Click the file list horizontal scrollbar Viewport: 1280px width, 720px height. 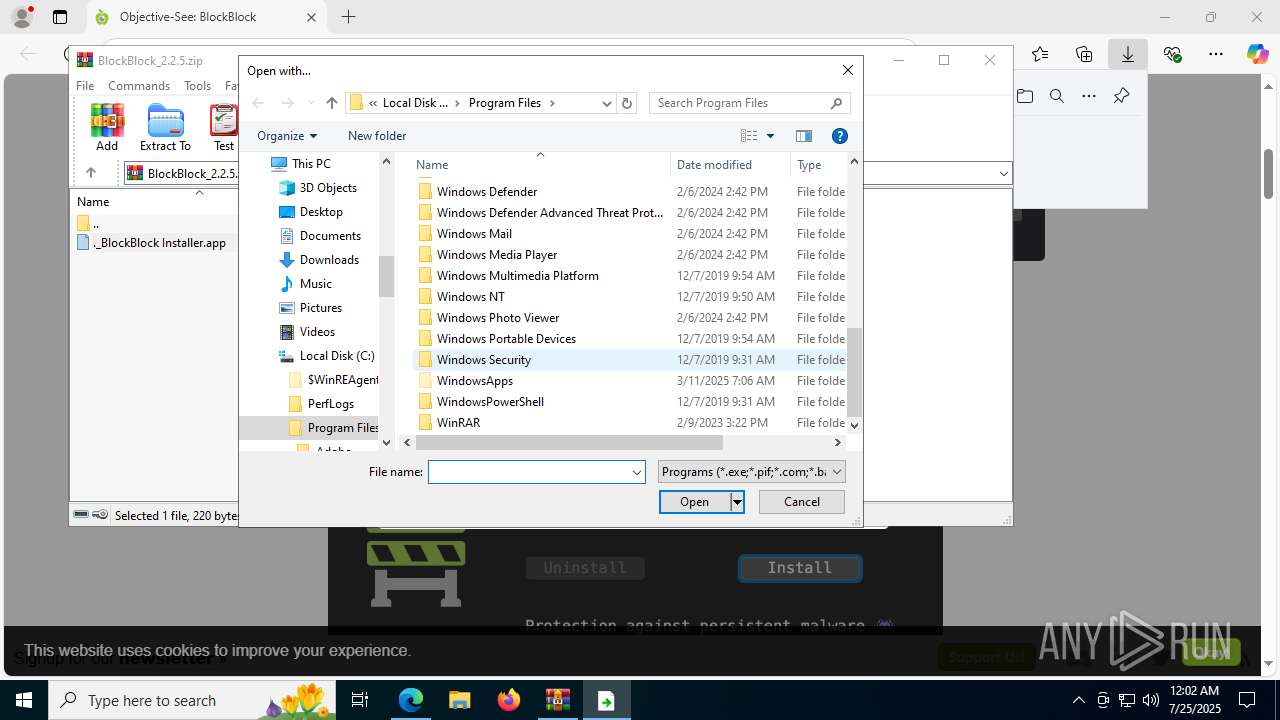tap(568, 442)
